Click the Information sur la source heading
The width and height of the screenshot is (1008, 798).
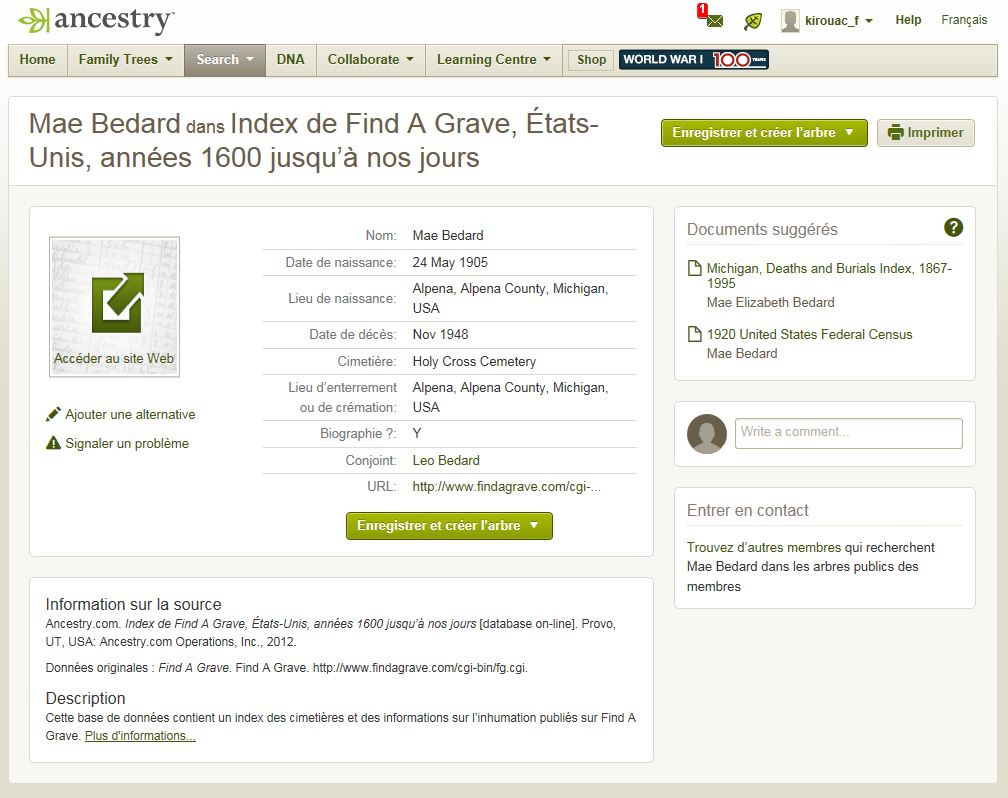pyautogui.click(x=133, y=604)
